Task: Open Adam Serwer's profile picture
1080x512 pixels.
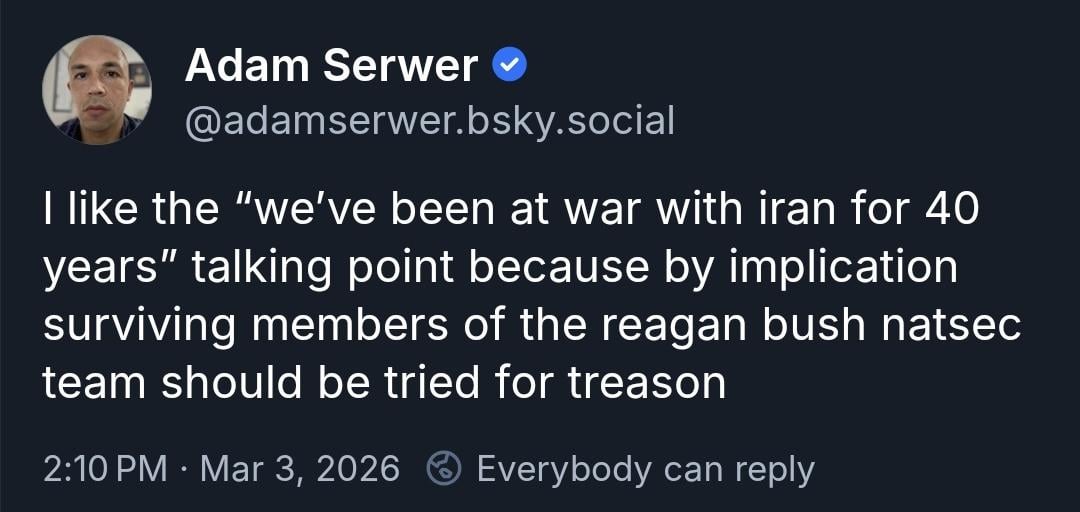Action: point(97,90)
